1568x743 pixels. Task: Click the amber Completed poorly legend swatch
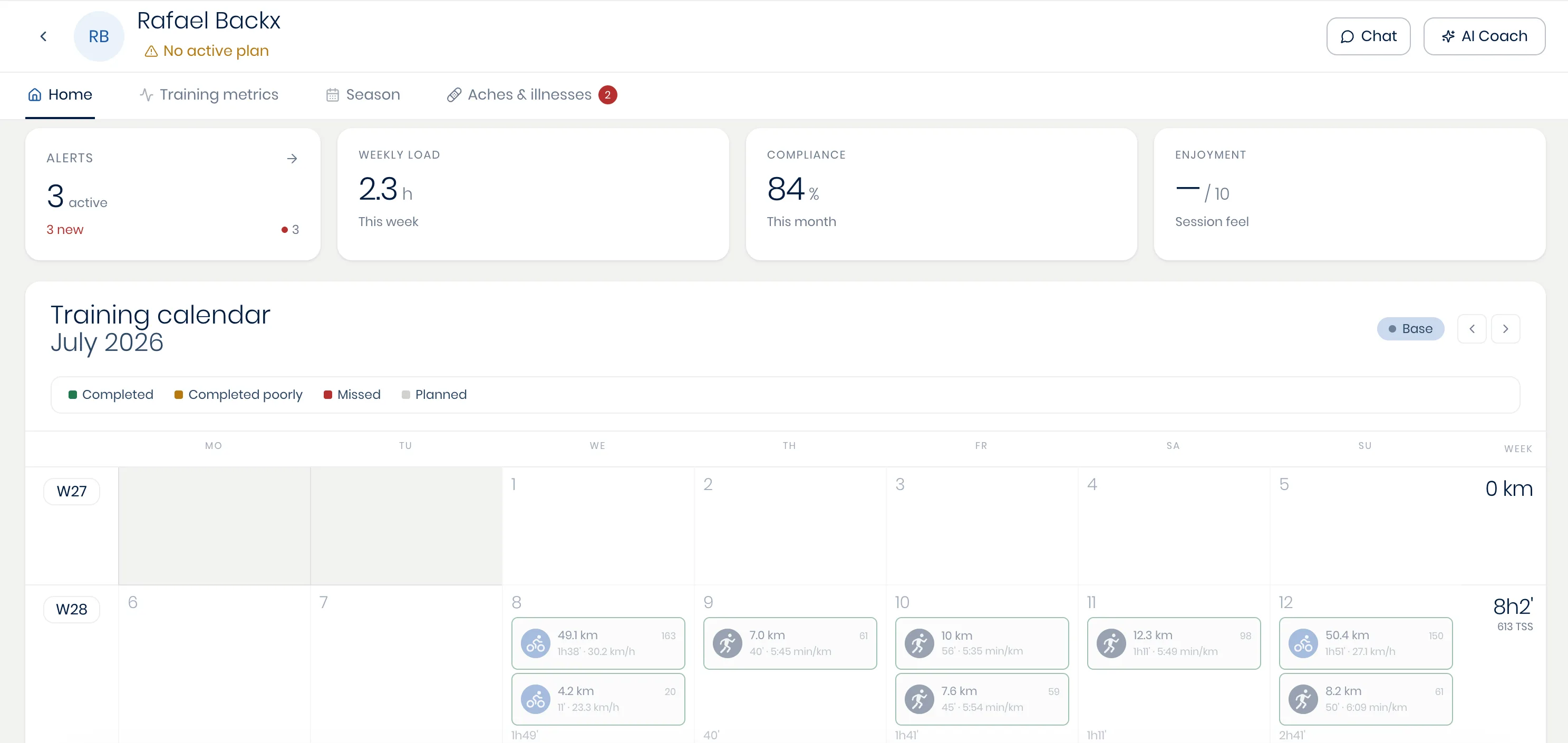(x=178, y=395)
